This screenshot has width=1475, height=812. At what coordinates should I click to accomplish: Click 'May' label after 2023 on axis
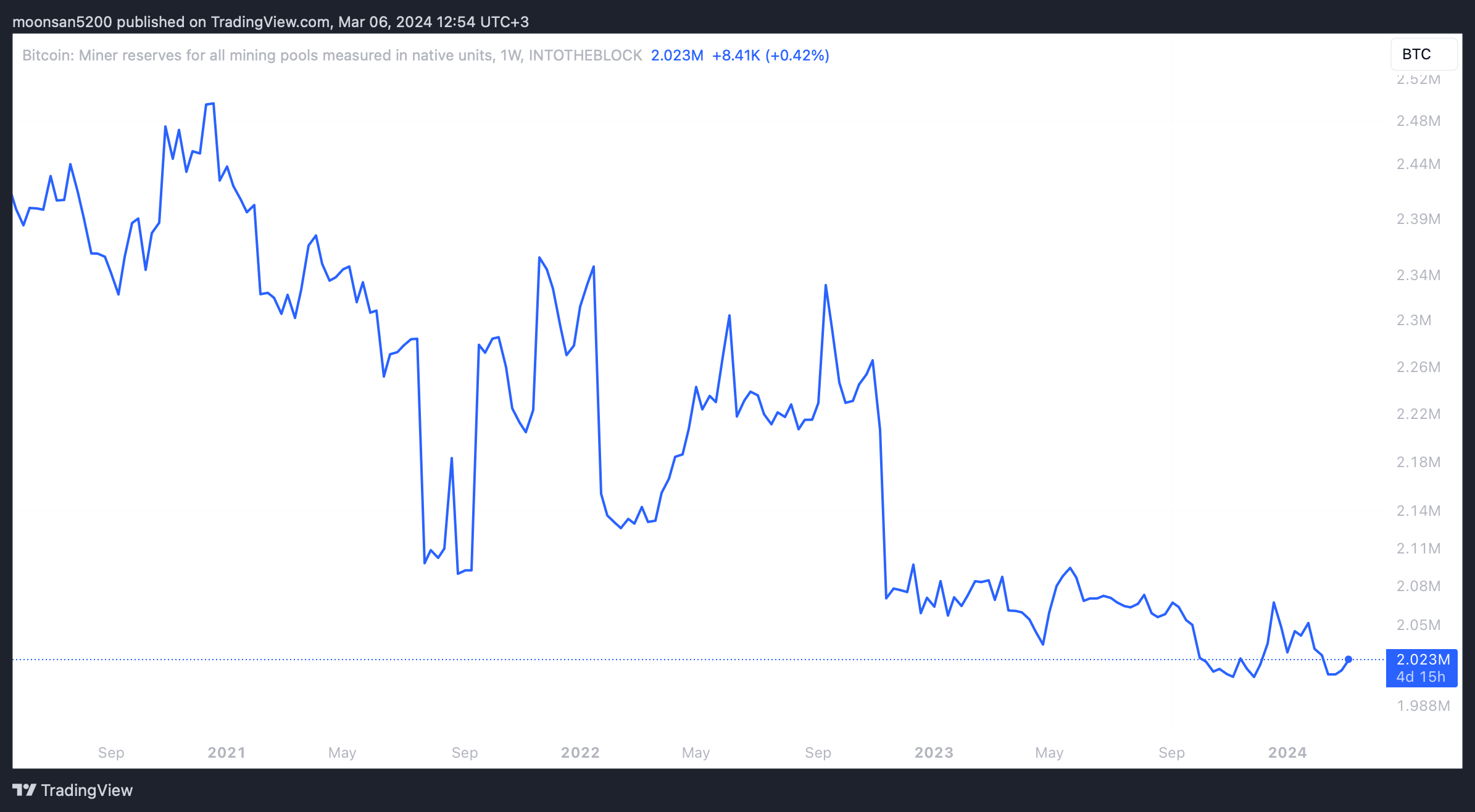coord(1049,753)
